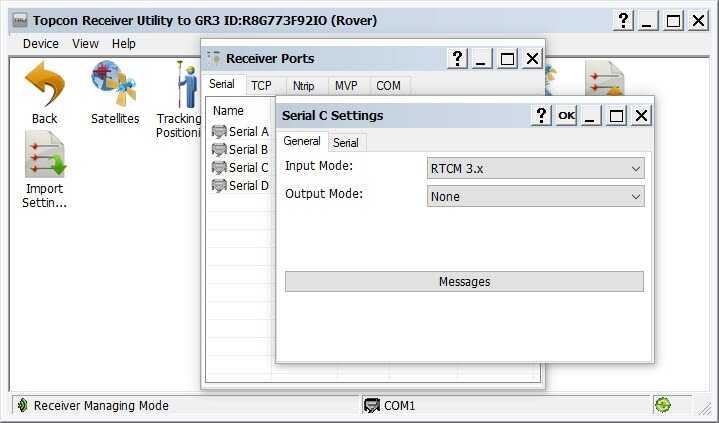
Task: Open the View menu
Action: click(x=85, y=43)
